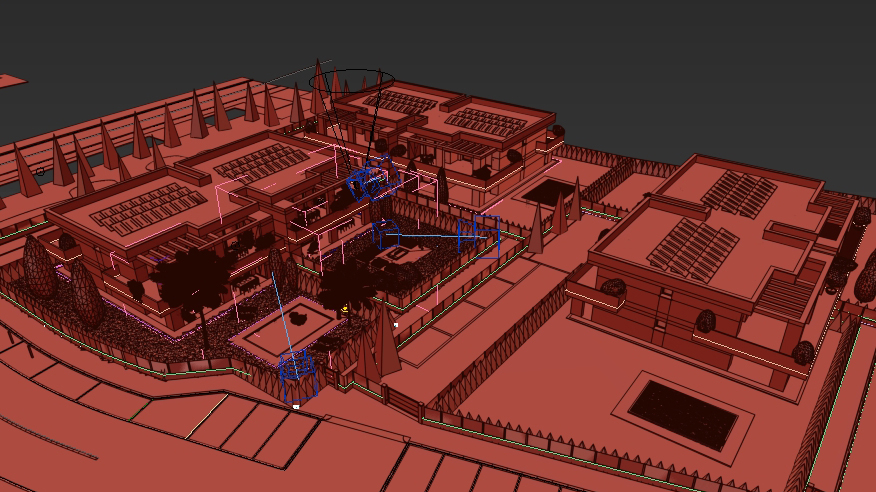Viewport: 876px width, 492px height.
Task: Click the back villa's right rooftop panel array
Action: [486, 122]
